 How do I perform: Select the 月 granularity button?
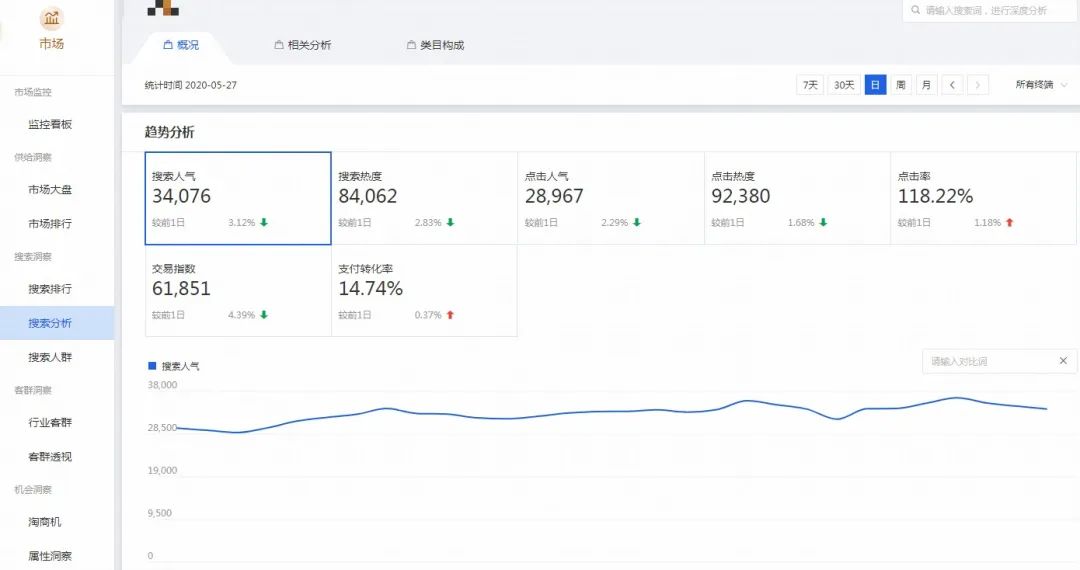pos(926,85)
